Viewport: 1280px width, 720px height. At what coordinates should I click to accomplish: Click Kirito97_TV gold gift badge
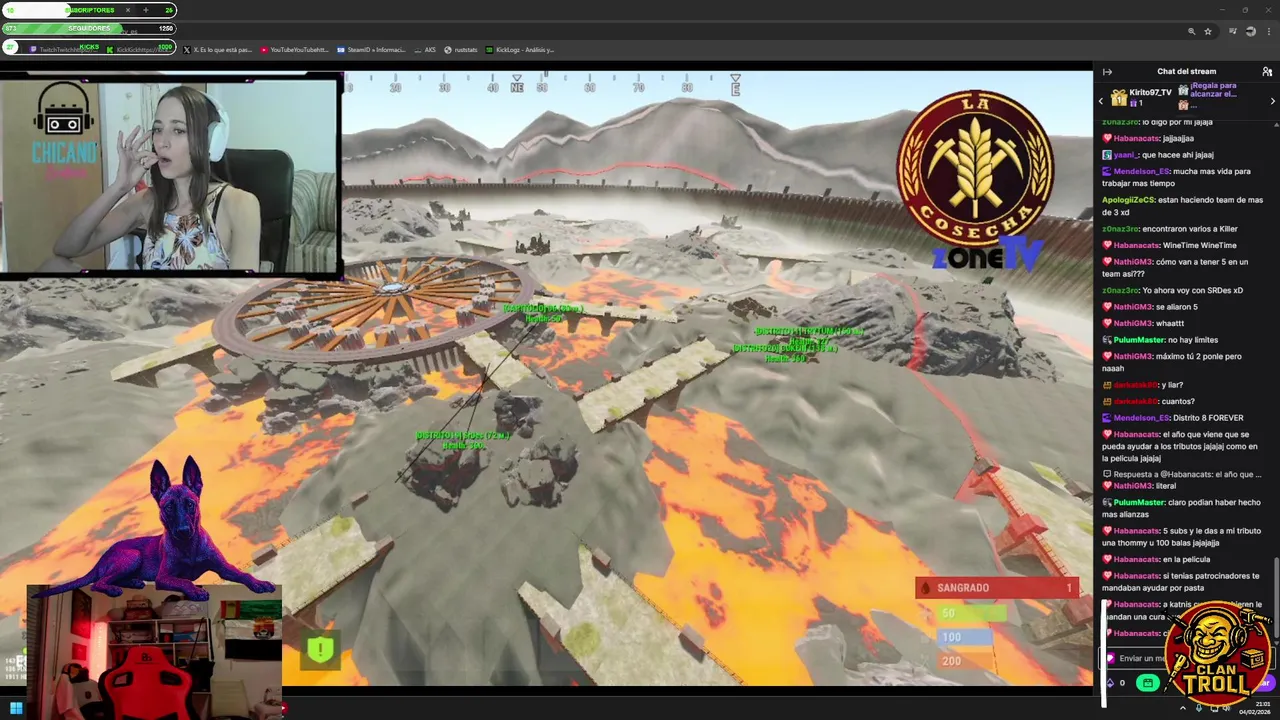[x=1119, y=98]
